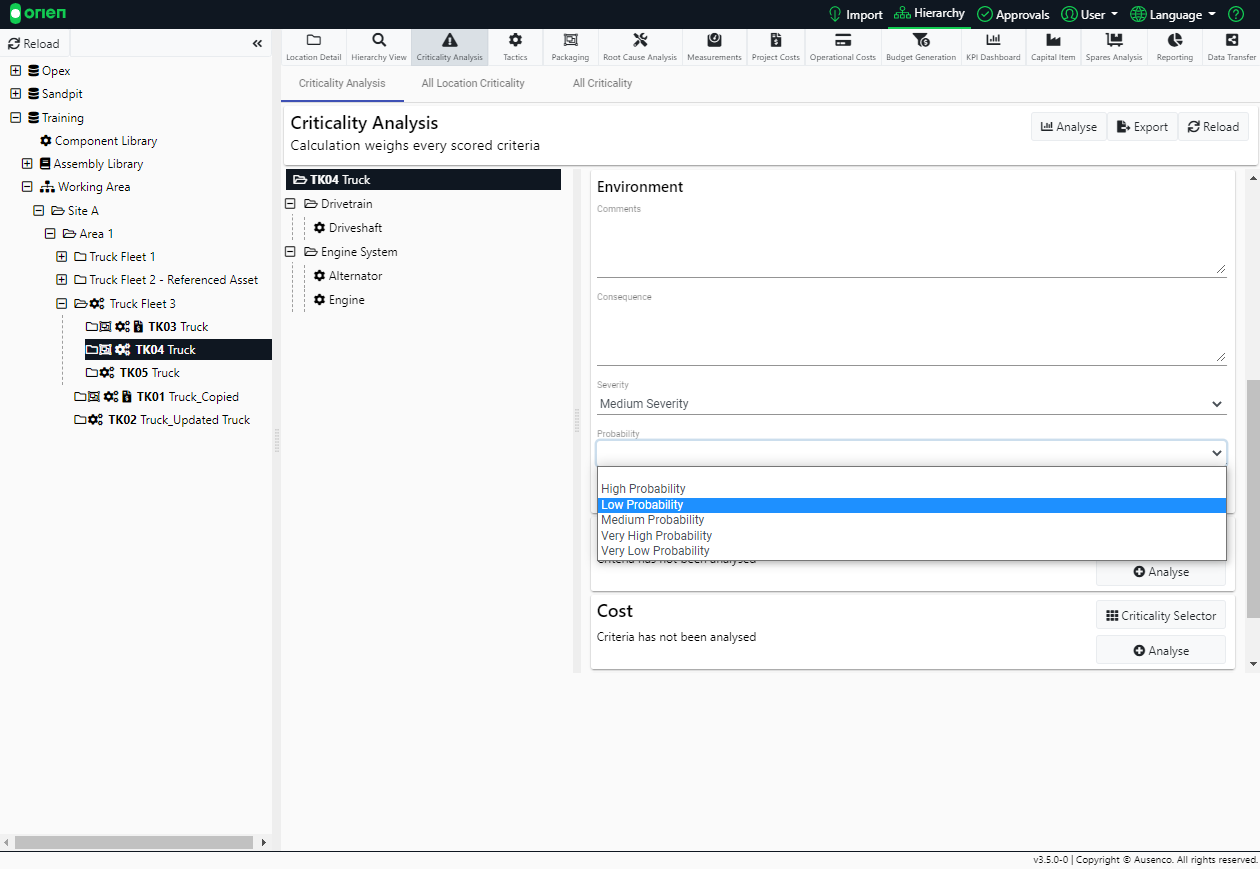This screenshot has width=1260, height=869.
Task: Collapse the Drivetrain folder
Action: (x=291, y=204)
